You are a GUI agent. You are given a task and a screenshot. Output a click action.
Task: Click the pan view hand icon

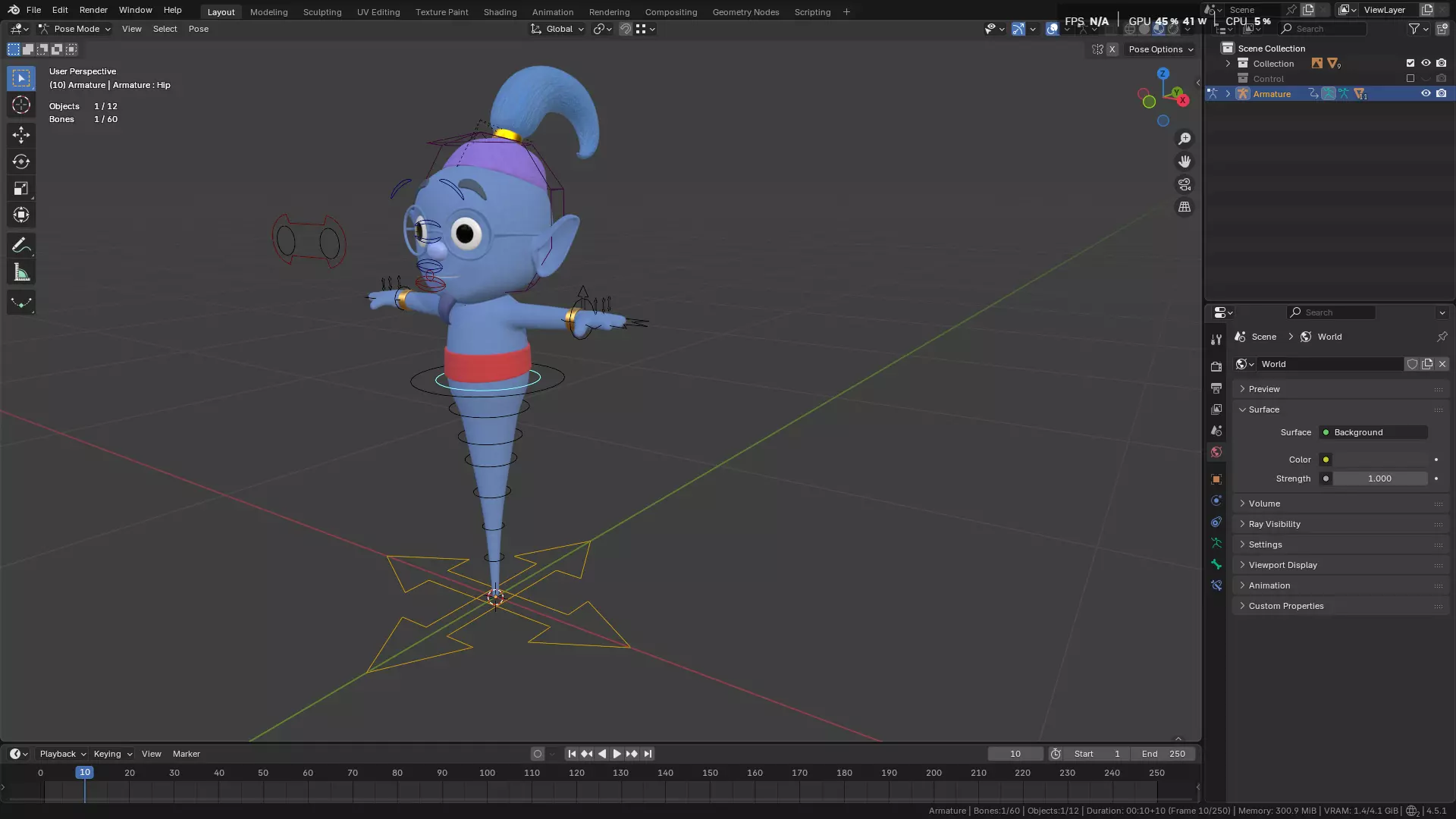click(1185, 162)
